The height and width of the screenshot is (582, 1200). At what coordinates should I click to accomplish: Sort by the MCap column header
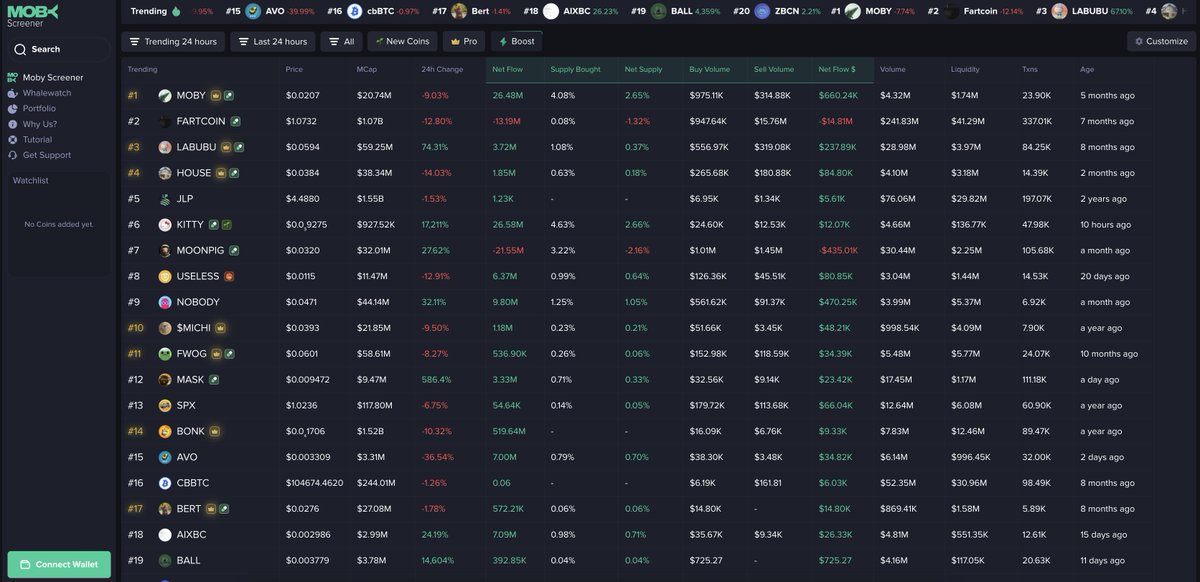366,69
